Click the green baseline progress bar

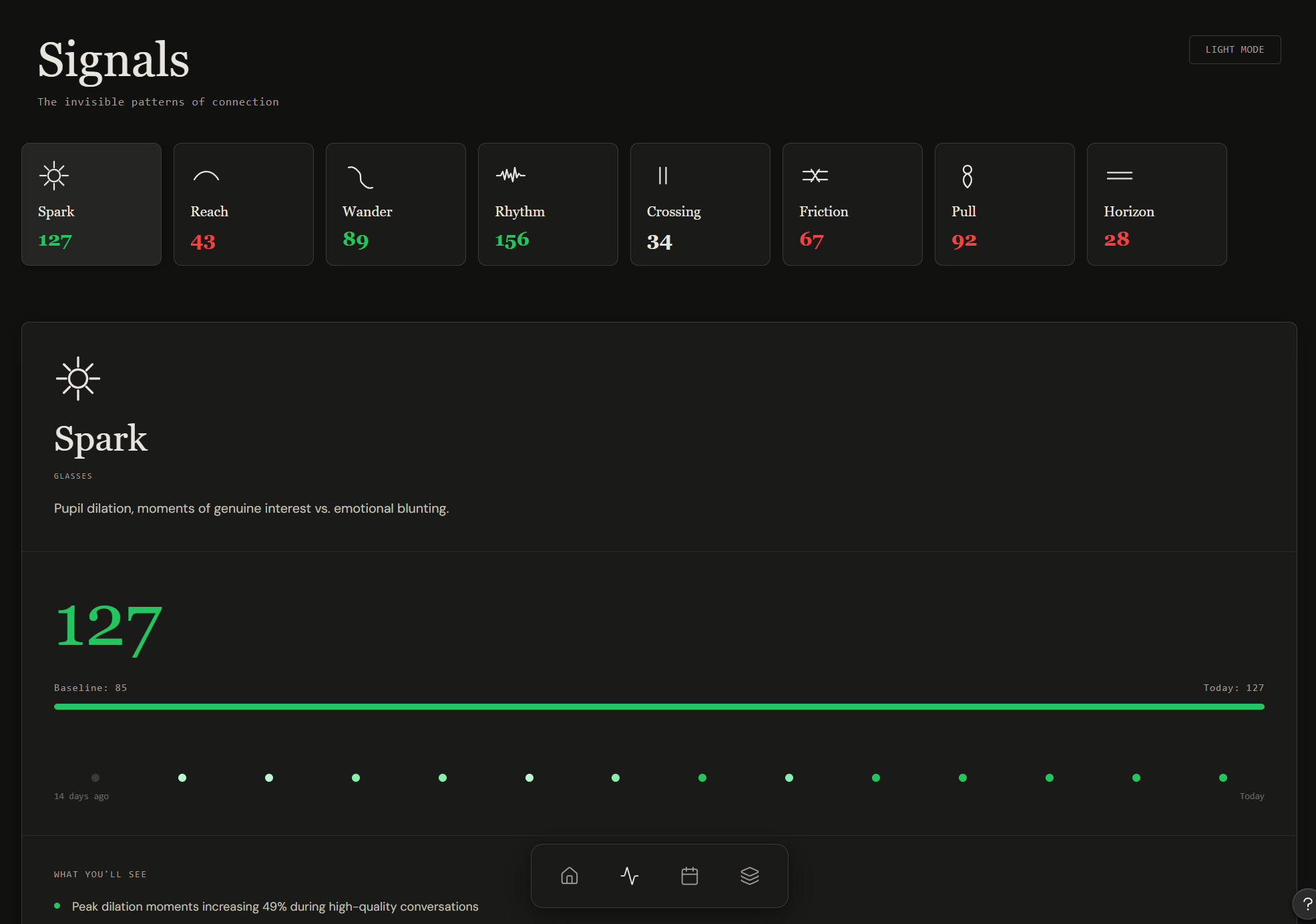point(659,706)
